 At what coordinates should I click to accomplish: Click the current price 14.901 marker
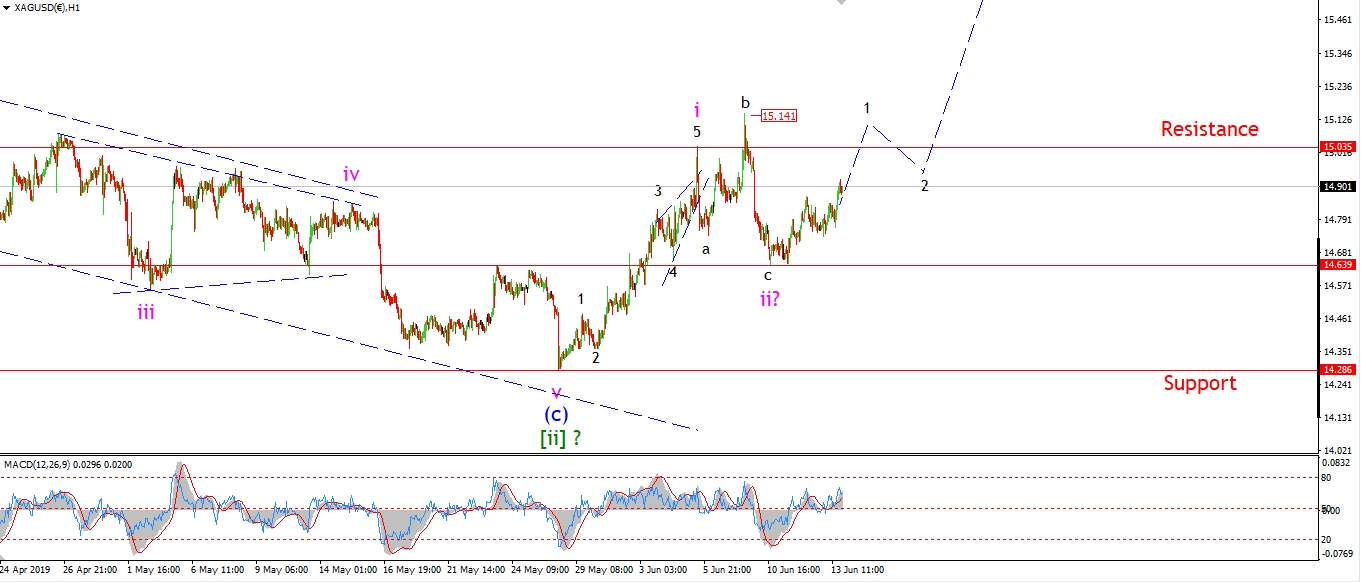[x=1338, y=186]
